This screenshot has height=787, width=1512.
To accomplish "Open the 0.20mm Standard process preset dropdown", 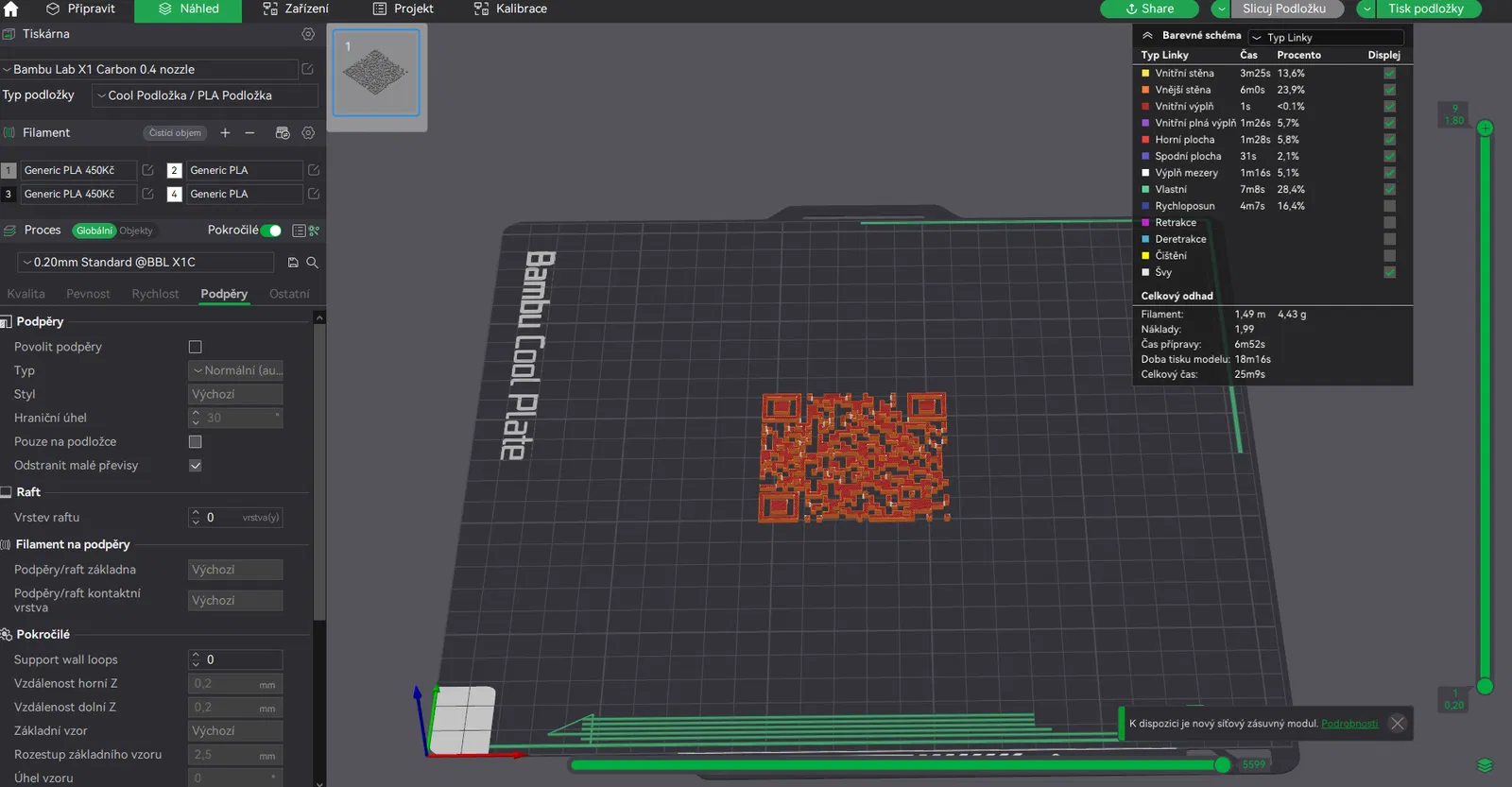I will click(x=146, y=263).
